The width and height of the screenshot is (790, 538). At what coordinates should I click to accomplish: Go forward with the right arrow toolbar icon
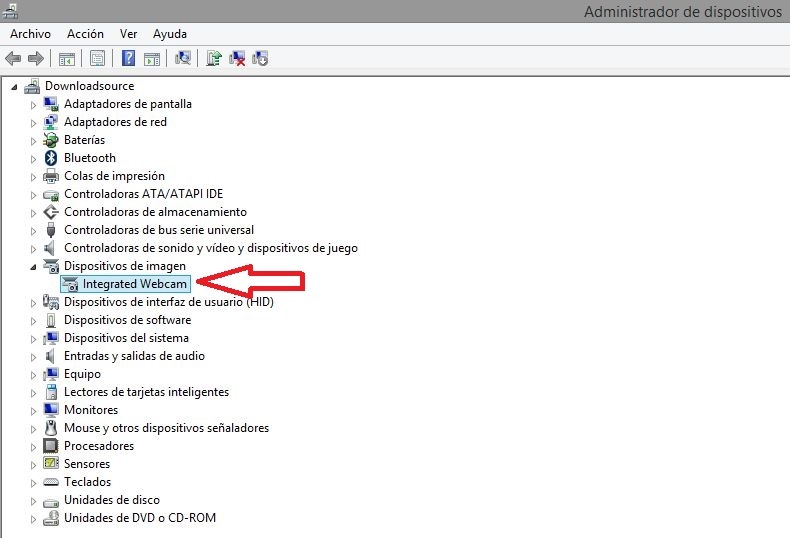pos(36,58)
